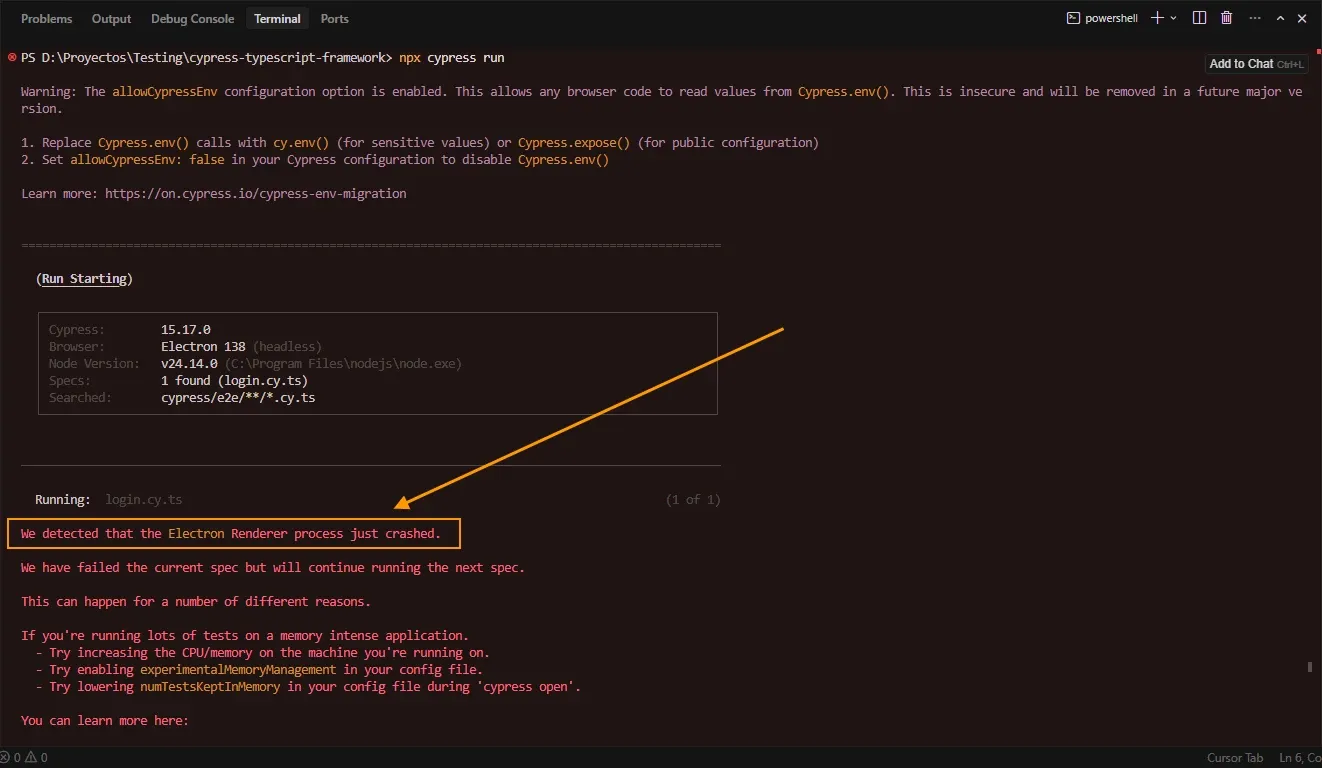The height and width of the screenshot is (768, 1322).
Task: Click the '(Run Starting)' heading text
Action: click(84, 279)
